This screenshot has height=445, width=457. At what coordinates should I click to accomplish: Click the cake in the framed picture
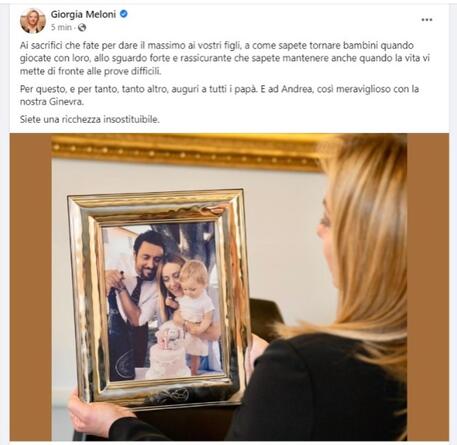click(168, 353)
